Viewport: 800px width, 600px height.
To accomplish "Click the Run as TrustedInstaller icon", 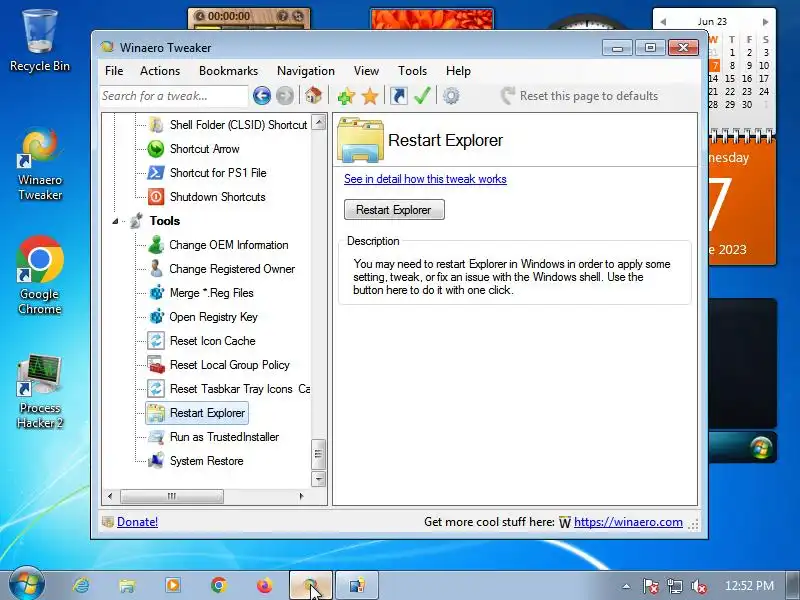I will coord(156,437).
